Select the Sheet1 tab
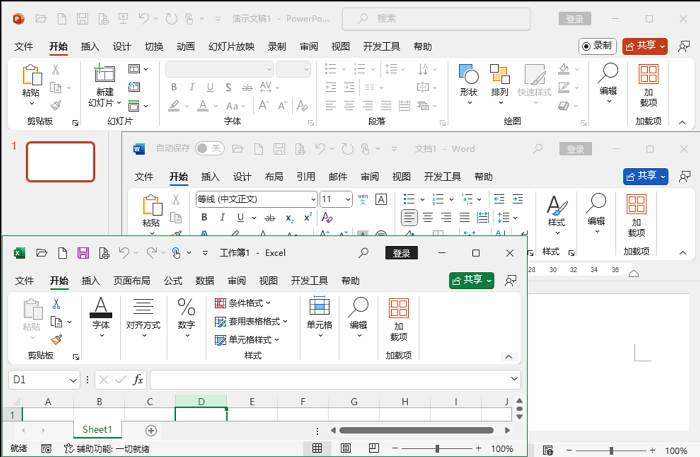This screenshot has height=457, width=700. click(97, 430)
